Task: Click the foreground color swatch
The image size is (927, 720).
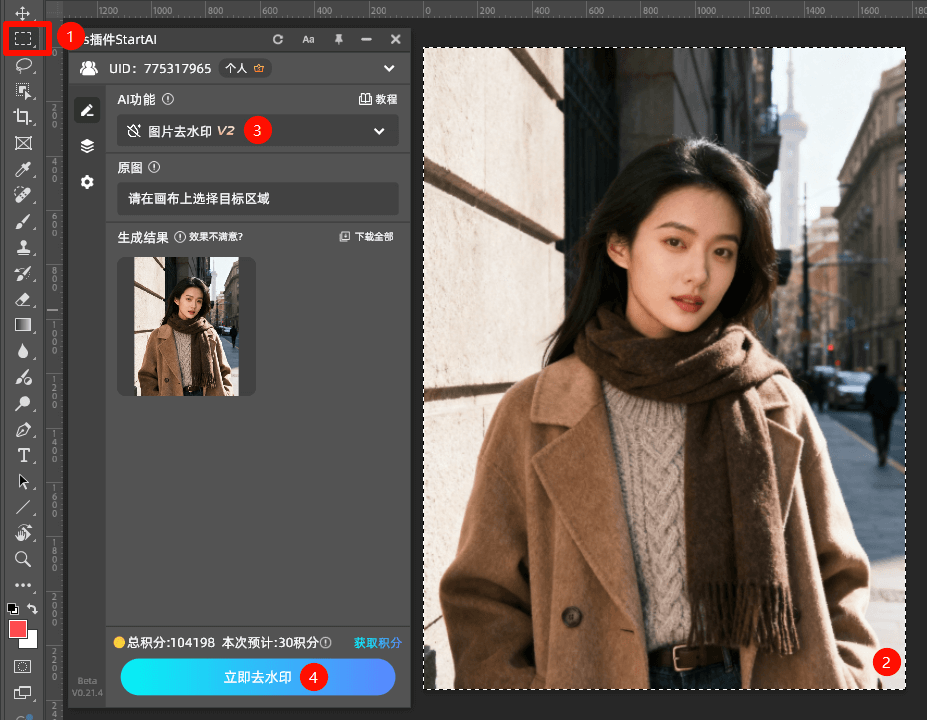Action: click(17, 630)
